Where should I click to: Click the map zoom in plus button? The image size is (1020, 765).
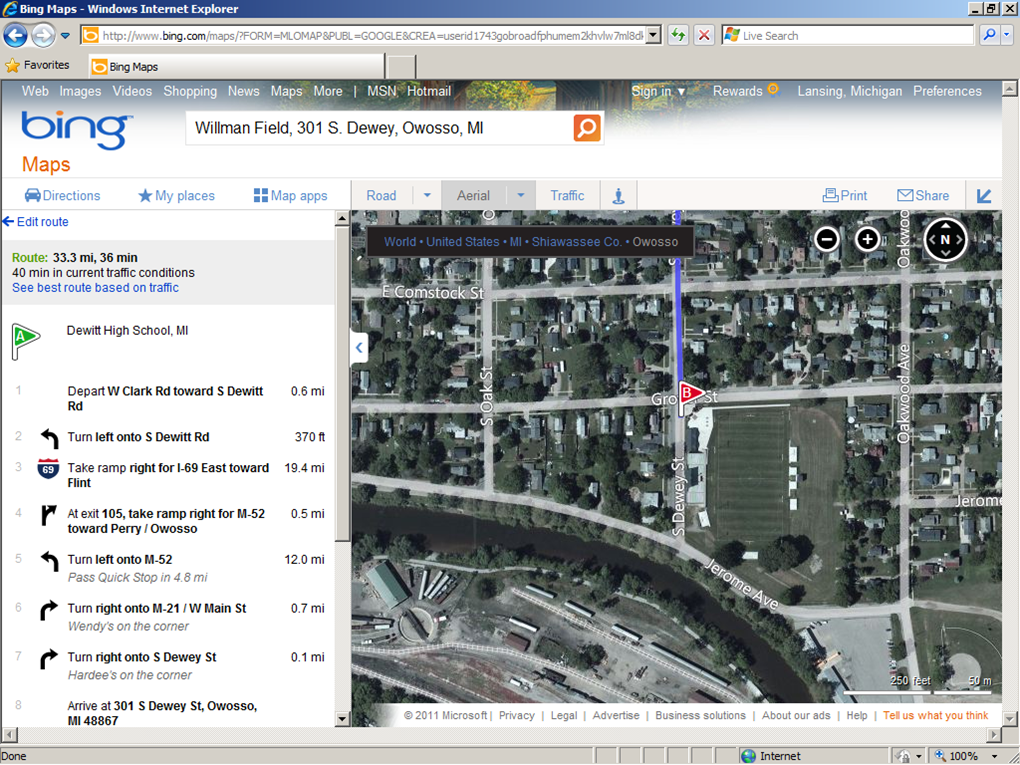[x=867, y=239]
